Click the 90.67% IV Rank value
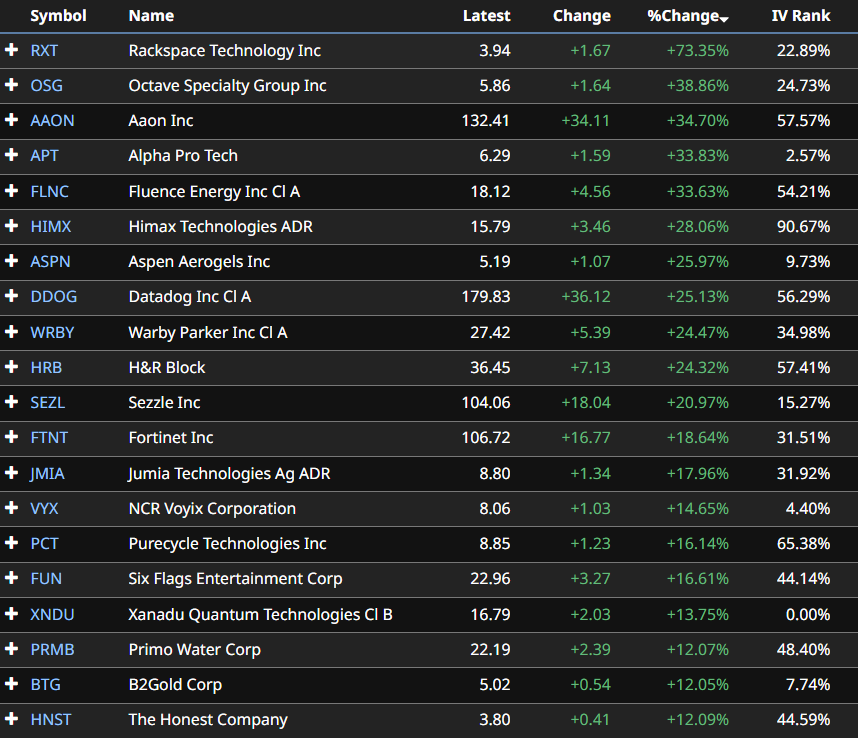 click(804, 227)
